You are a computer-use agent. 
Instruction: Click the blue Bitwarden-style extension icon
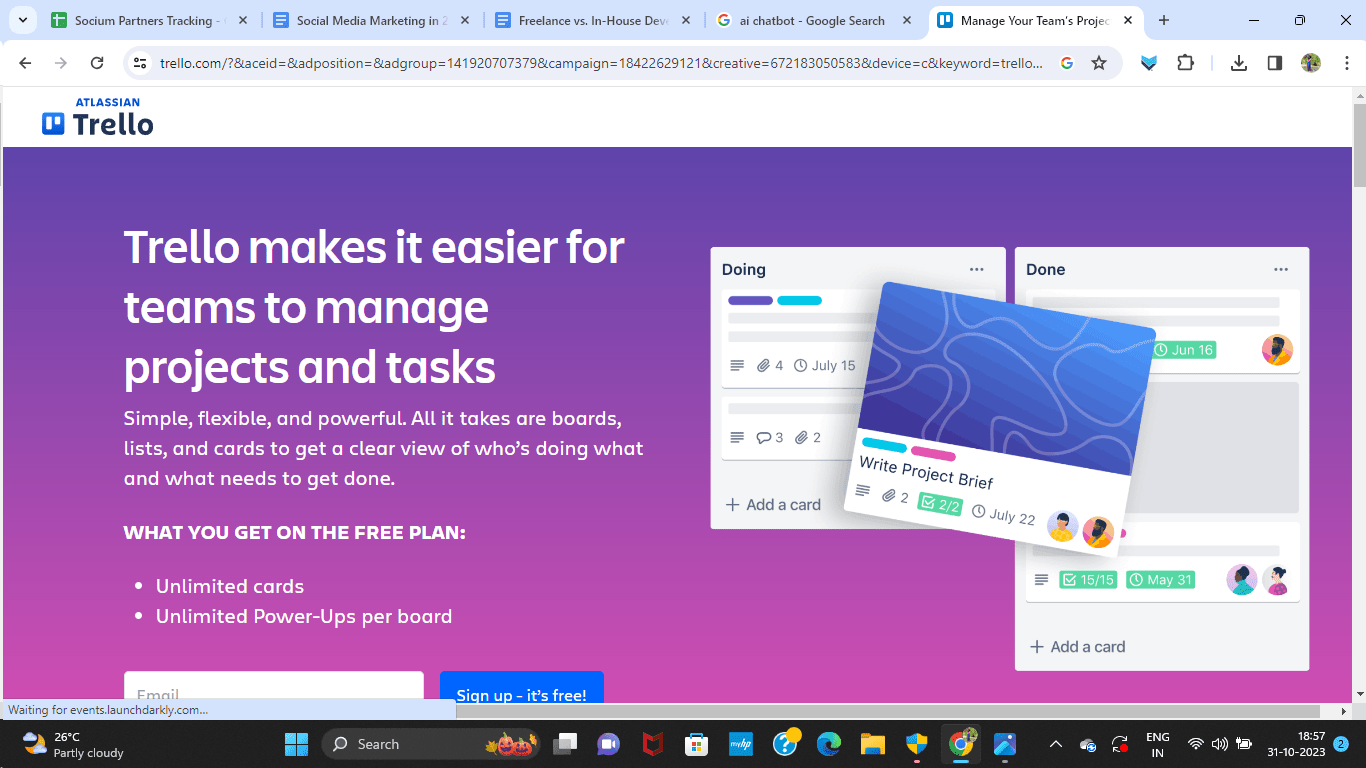pos(1149,63)
